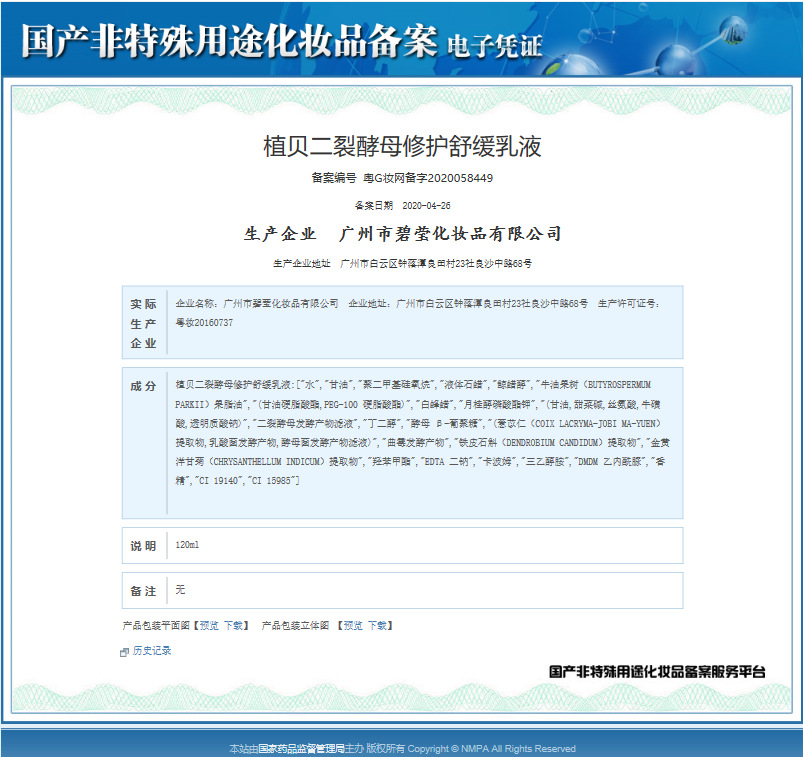This screenshot has width=803, height=757.
Task: Click the 国家药品监督管理局 footer link
Action: click(x=301, y=749)
